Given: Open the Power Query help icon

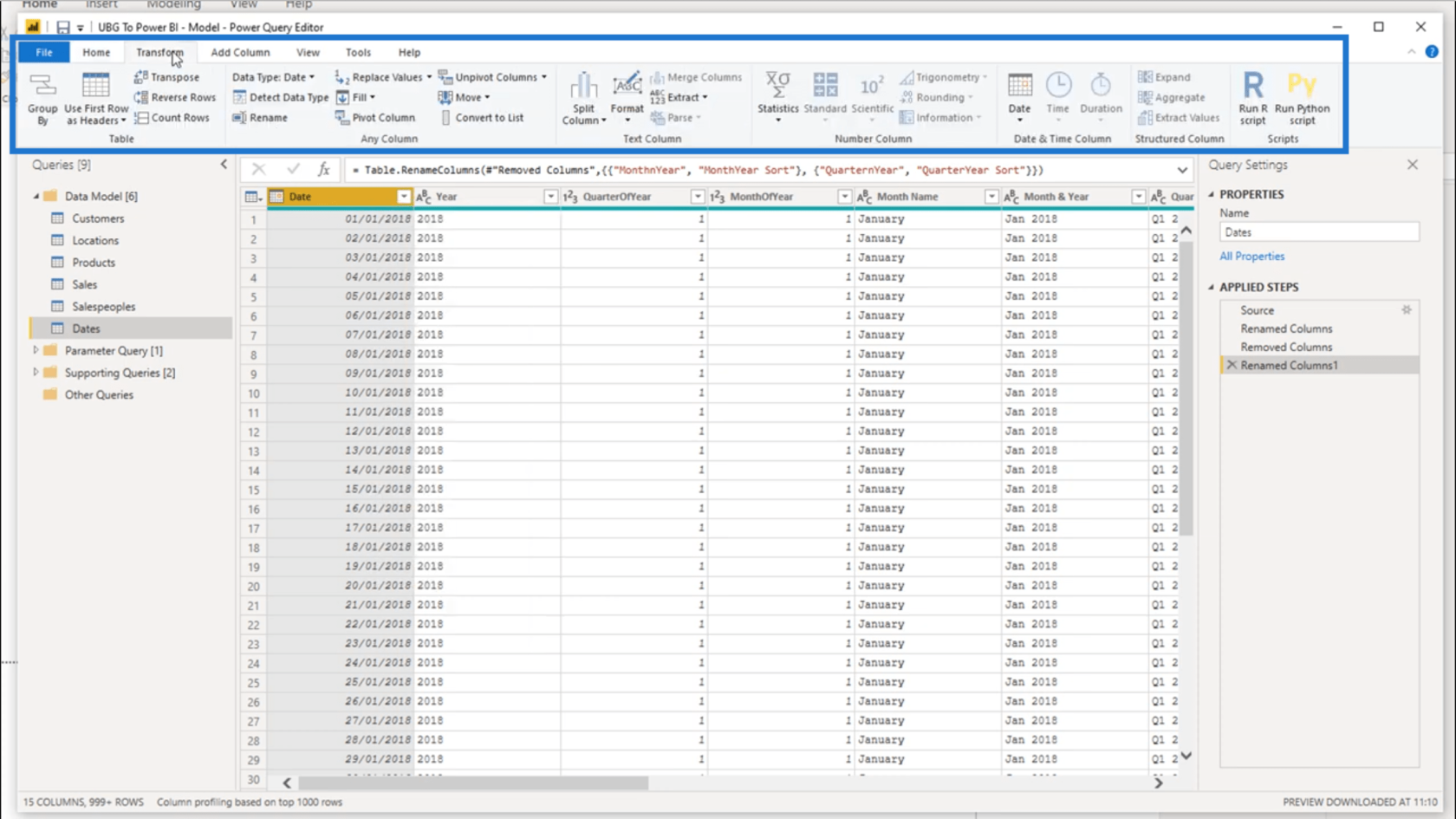Looking at the screenshot, I should [x=1432, y=52].
